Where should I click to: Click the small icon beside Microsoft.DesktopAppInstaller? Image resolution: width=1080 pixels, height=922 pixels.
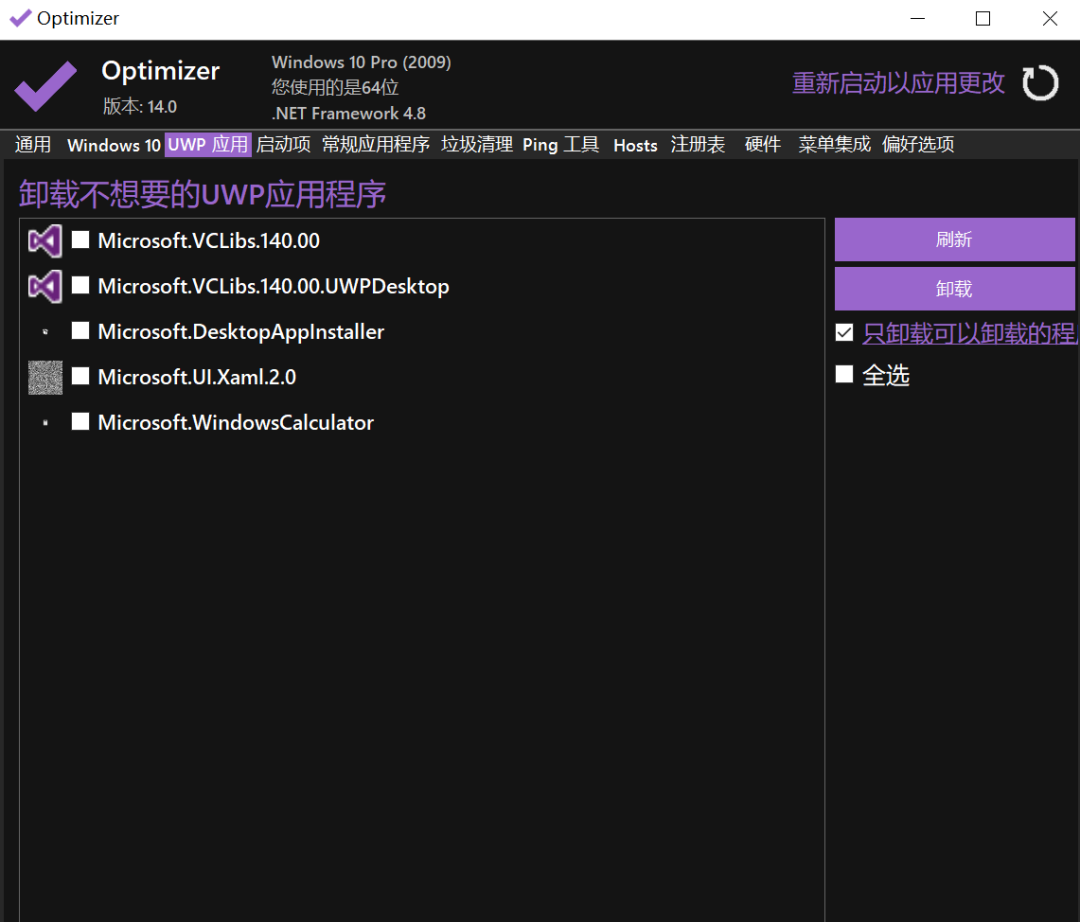tap(45, 332)
